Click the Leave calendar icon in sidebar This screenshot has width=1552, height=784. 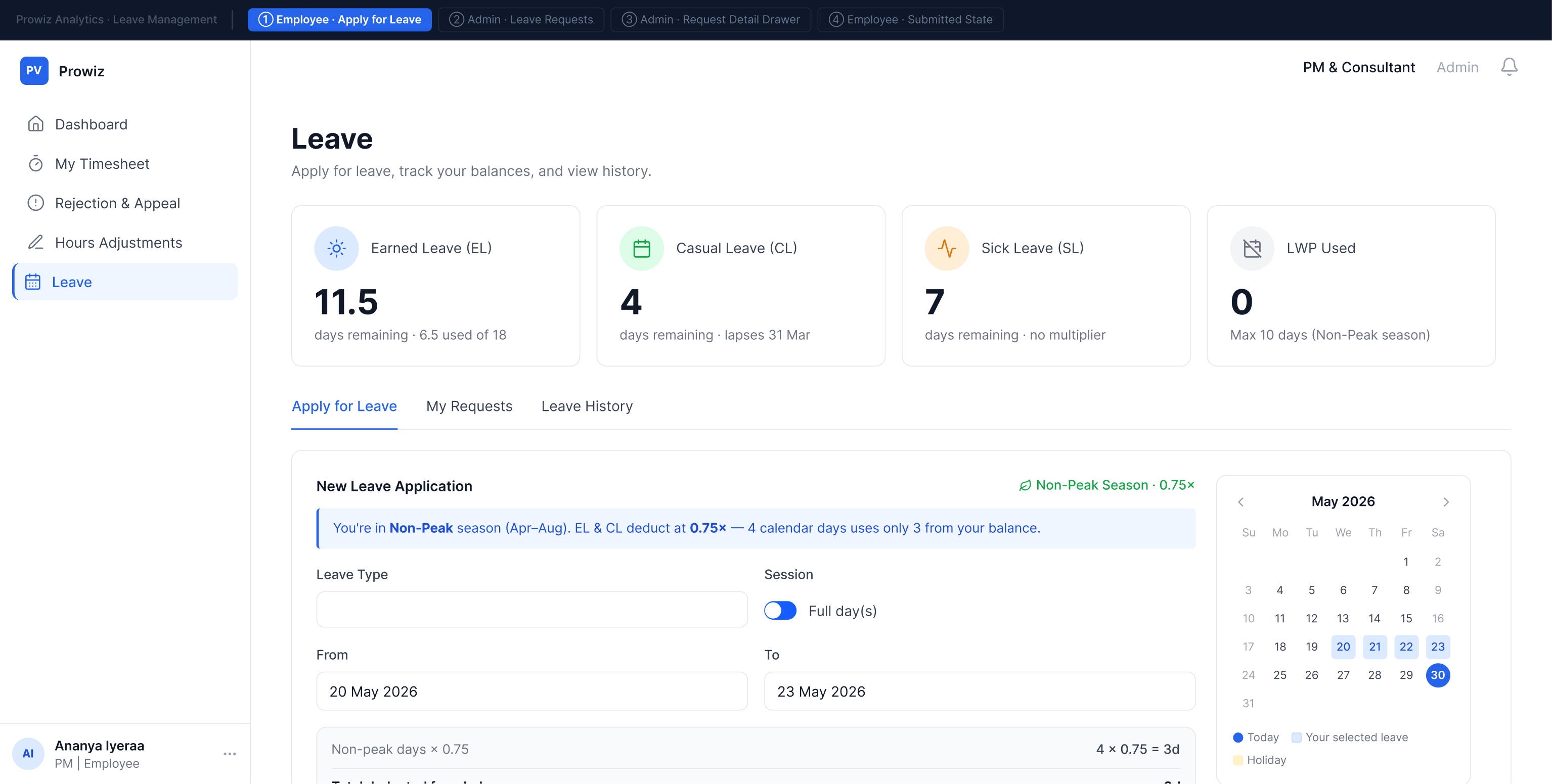coord(32,282)
